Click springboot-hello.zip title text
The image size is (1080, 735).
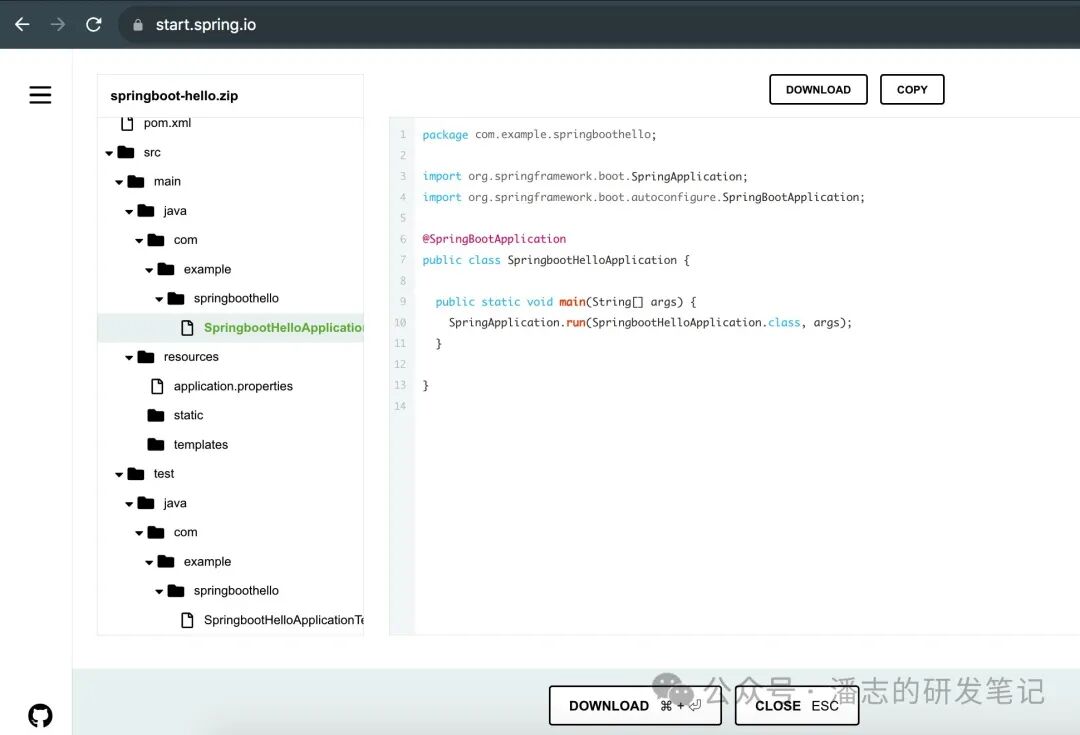174,96
